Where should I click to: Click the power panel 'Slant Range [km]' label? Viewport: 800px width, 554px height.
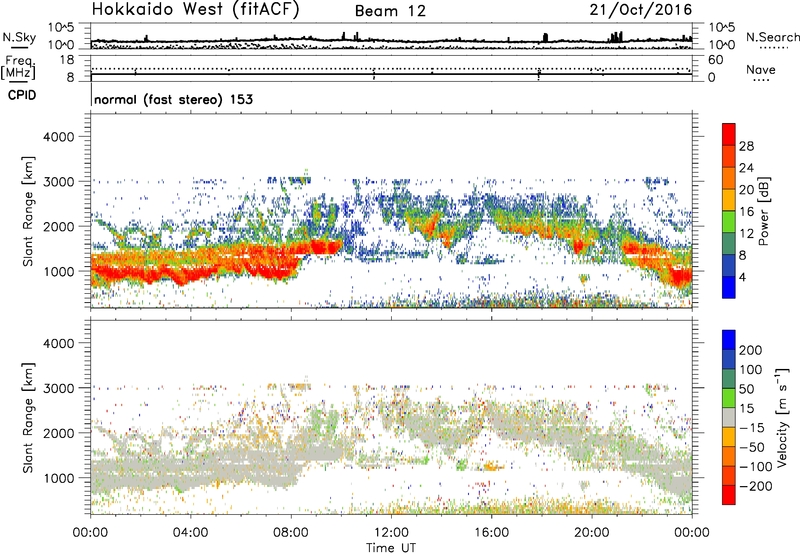click(x=28, y=211)
